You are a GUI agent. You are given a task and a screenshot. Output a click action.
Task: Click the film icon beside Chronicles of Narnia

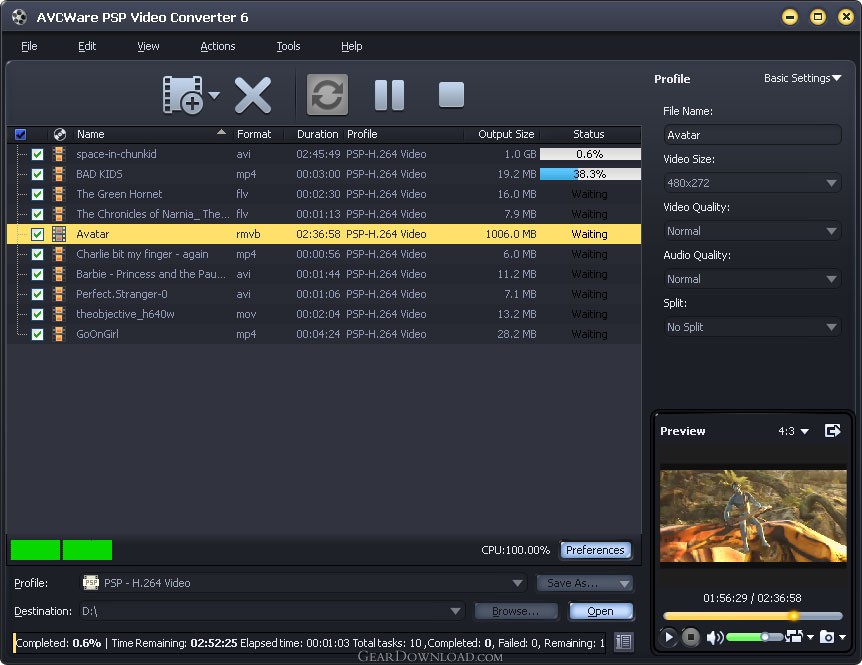pyautogui.click(x=59, y=214)
